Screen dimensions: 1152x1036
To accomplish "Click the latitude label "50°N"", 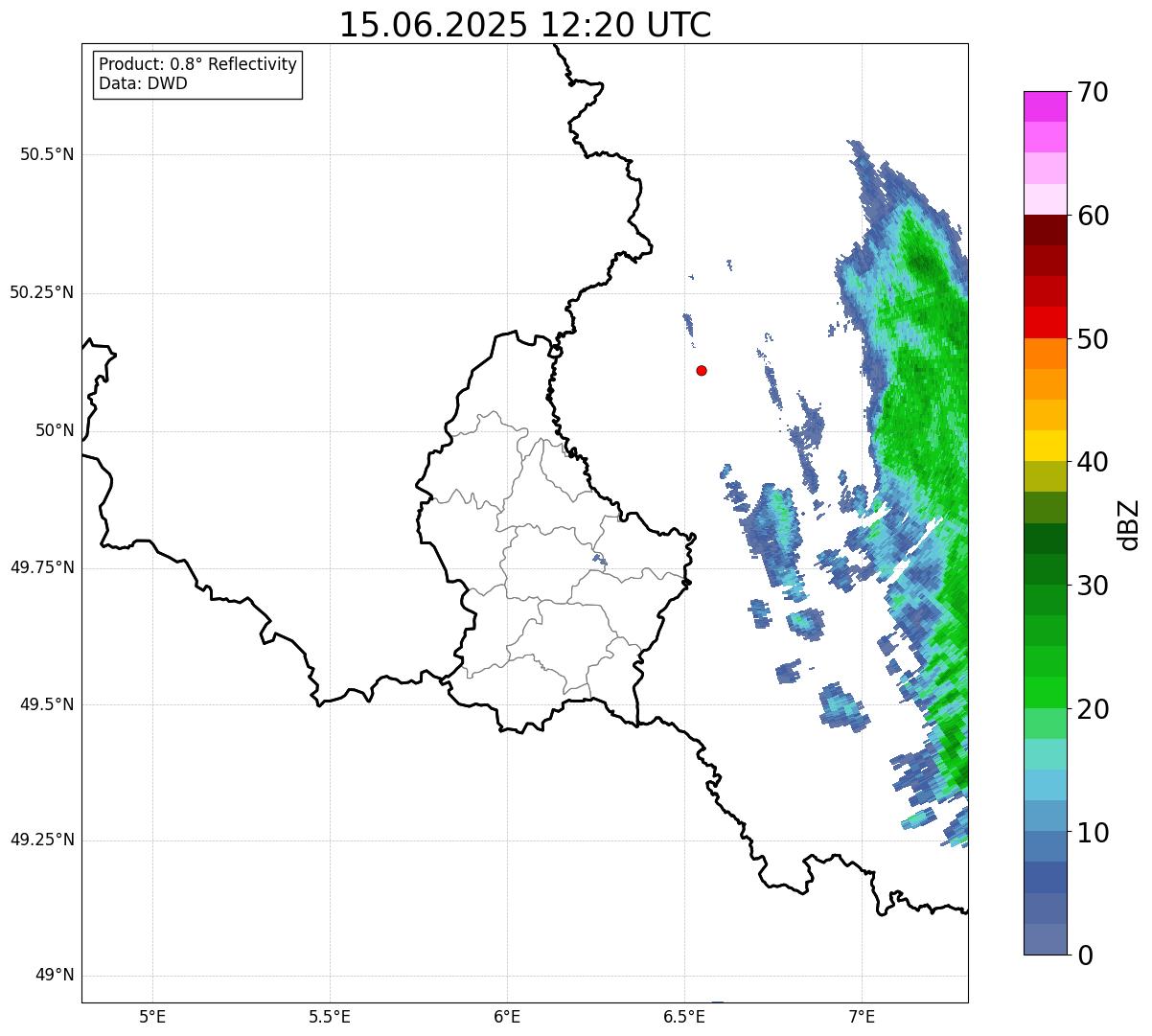I will (55, 430).
